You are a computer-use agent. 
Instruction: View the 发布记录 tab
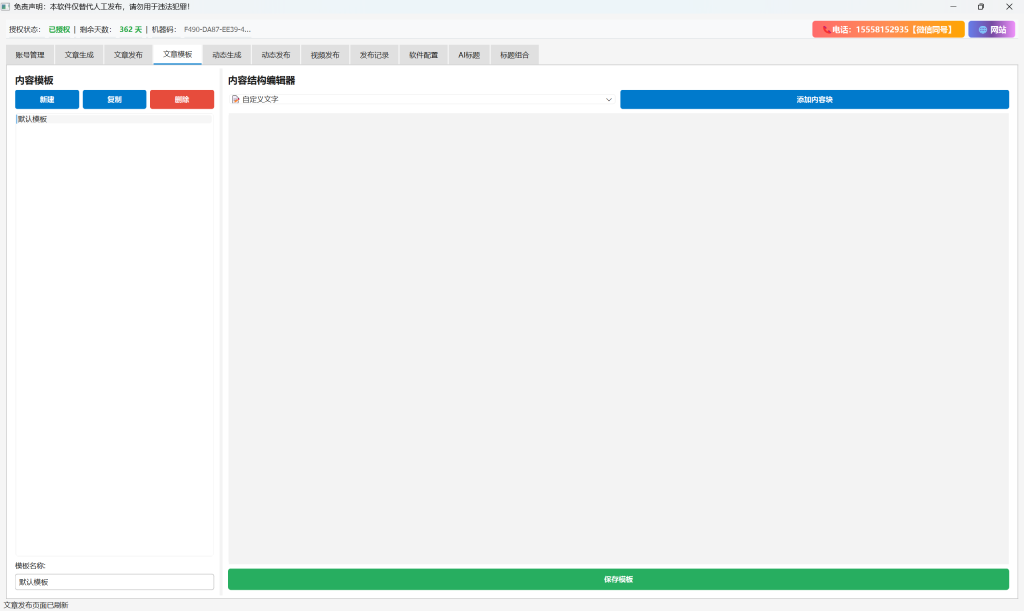(374, 55)
